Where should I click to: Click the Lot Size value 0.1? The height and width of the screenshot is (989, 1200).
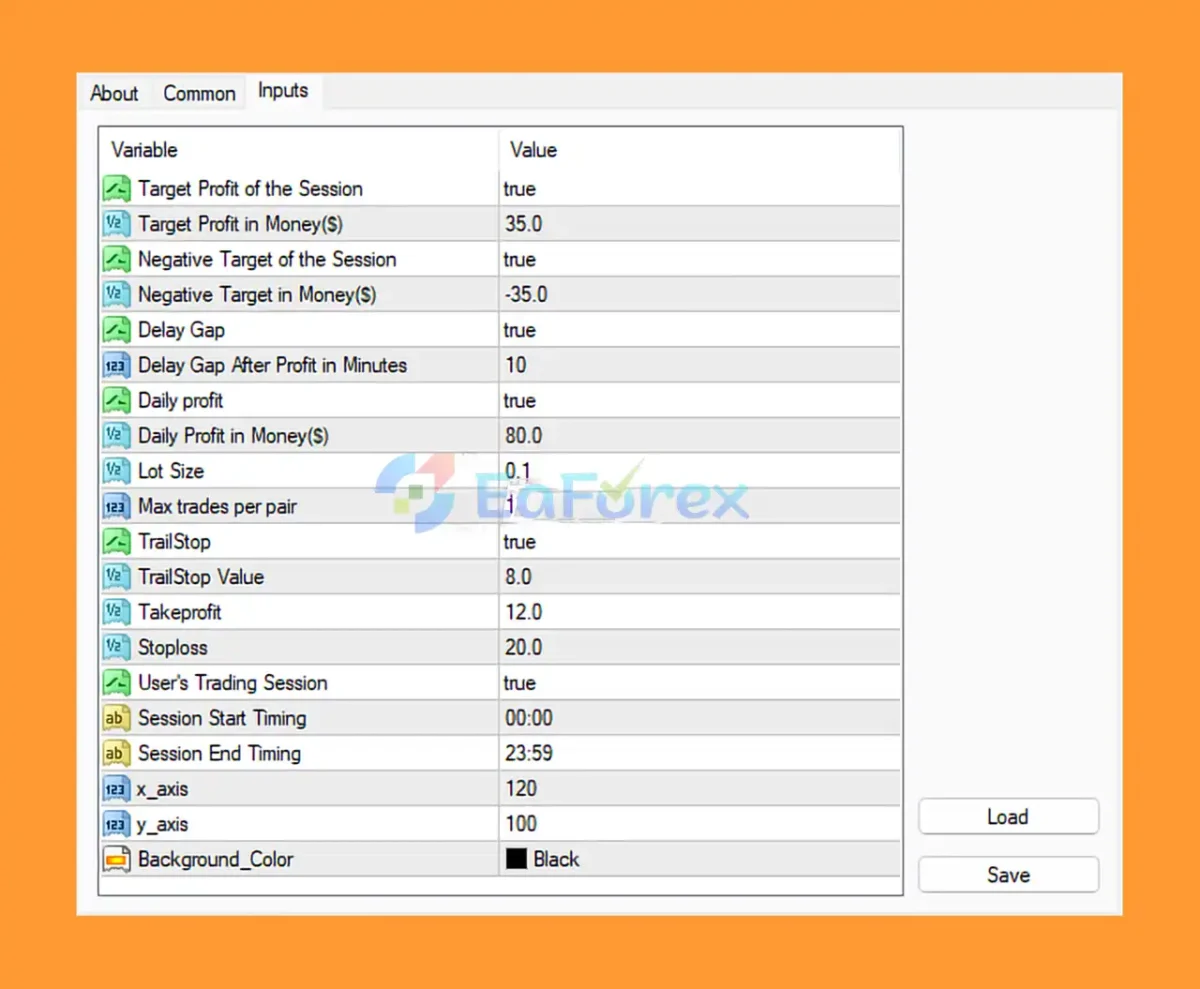click(518, 471)
